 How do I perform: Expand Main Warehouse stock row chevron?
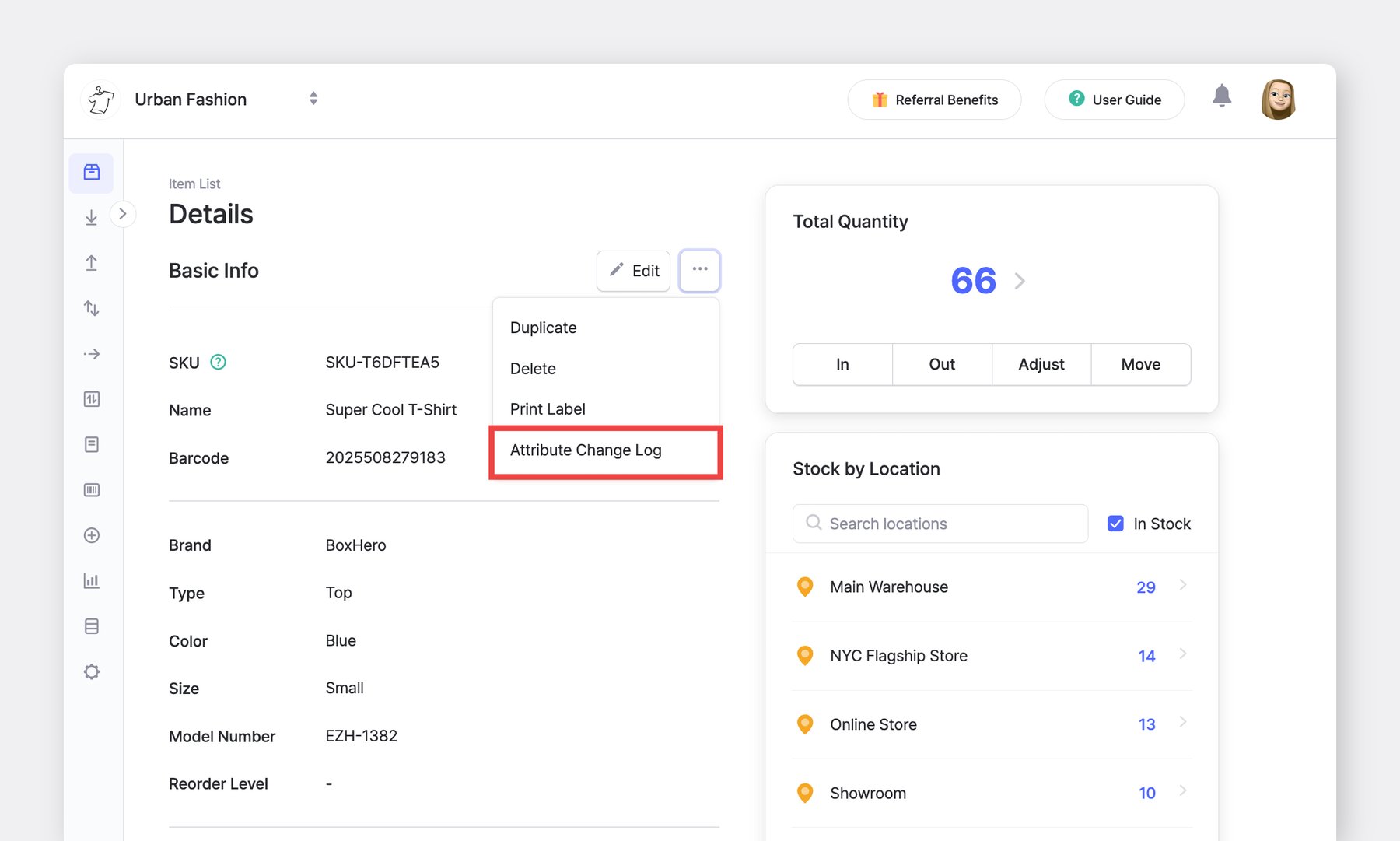coord(1182,586)
